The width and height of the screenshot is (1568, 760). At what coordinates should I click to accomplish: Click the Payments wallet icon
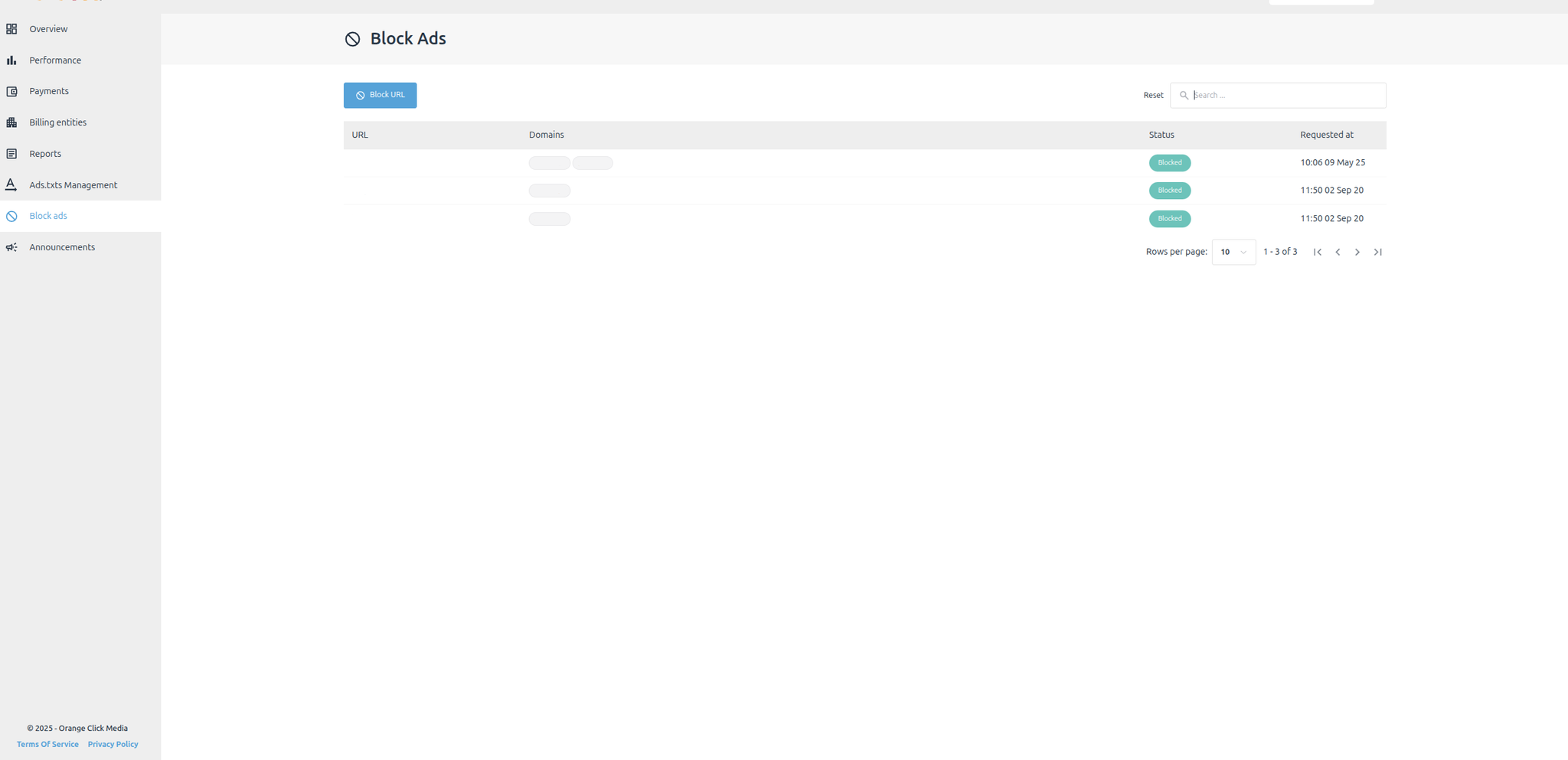tap(11, 92)
